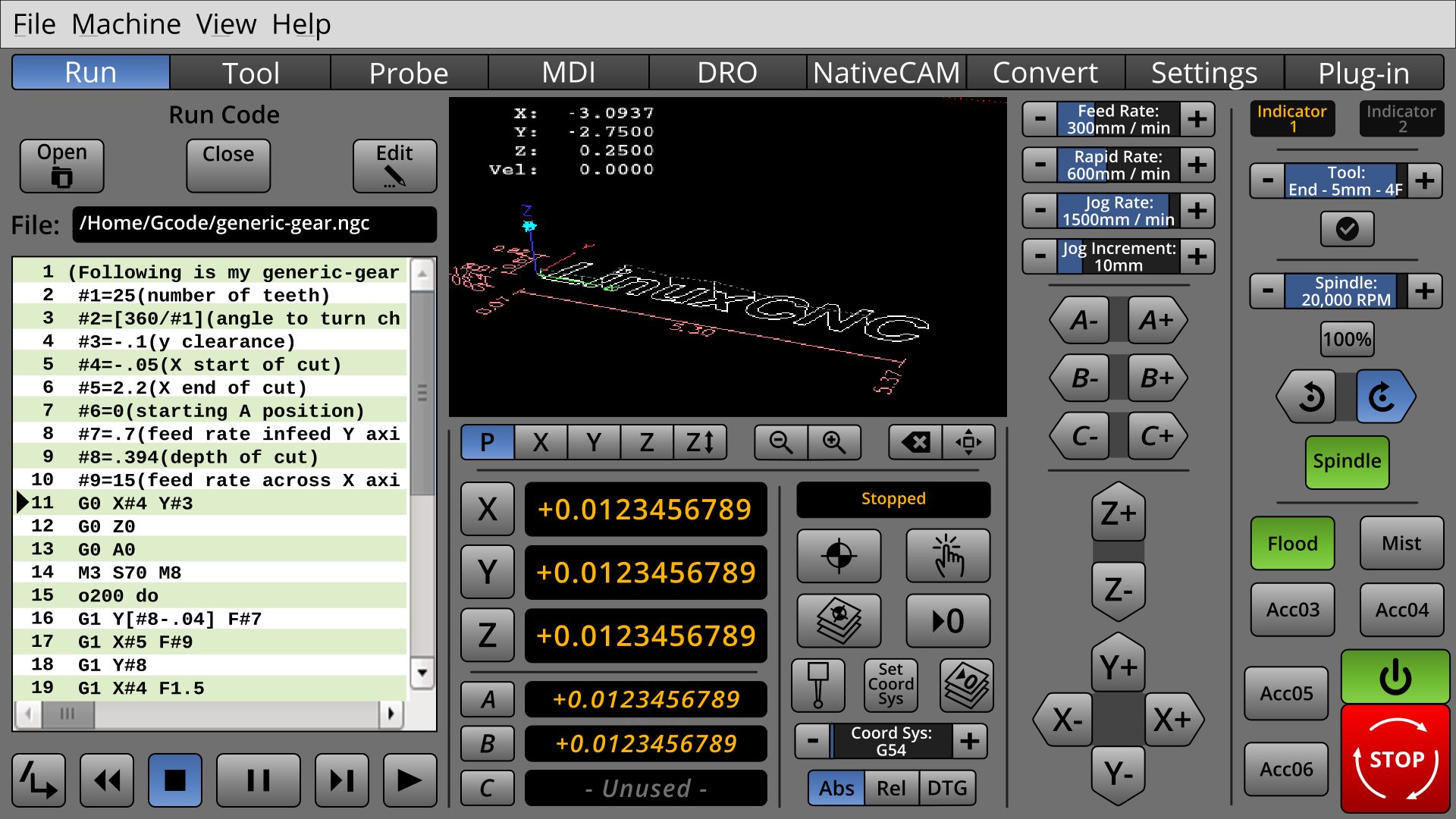The height and width of the screenshot is (819, 1456).
Task: Select DTG position display mode
Action: pyautogui.click(x=947, y=789)
